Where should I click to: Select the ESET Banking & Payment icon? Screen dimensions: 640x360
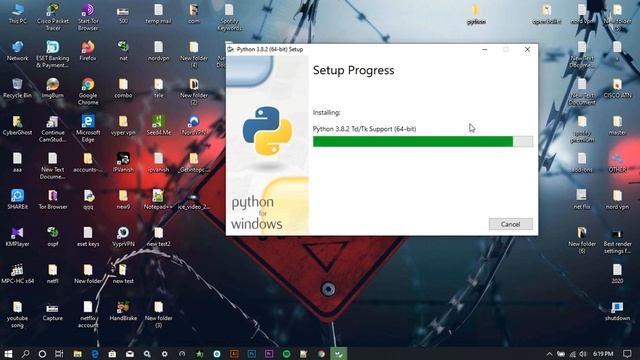[x=53, y=54]
